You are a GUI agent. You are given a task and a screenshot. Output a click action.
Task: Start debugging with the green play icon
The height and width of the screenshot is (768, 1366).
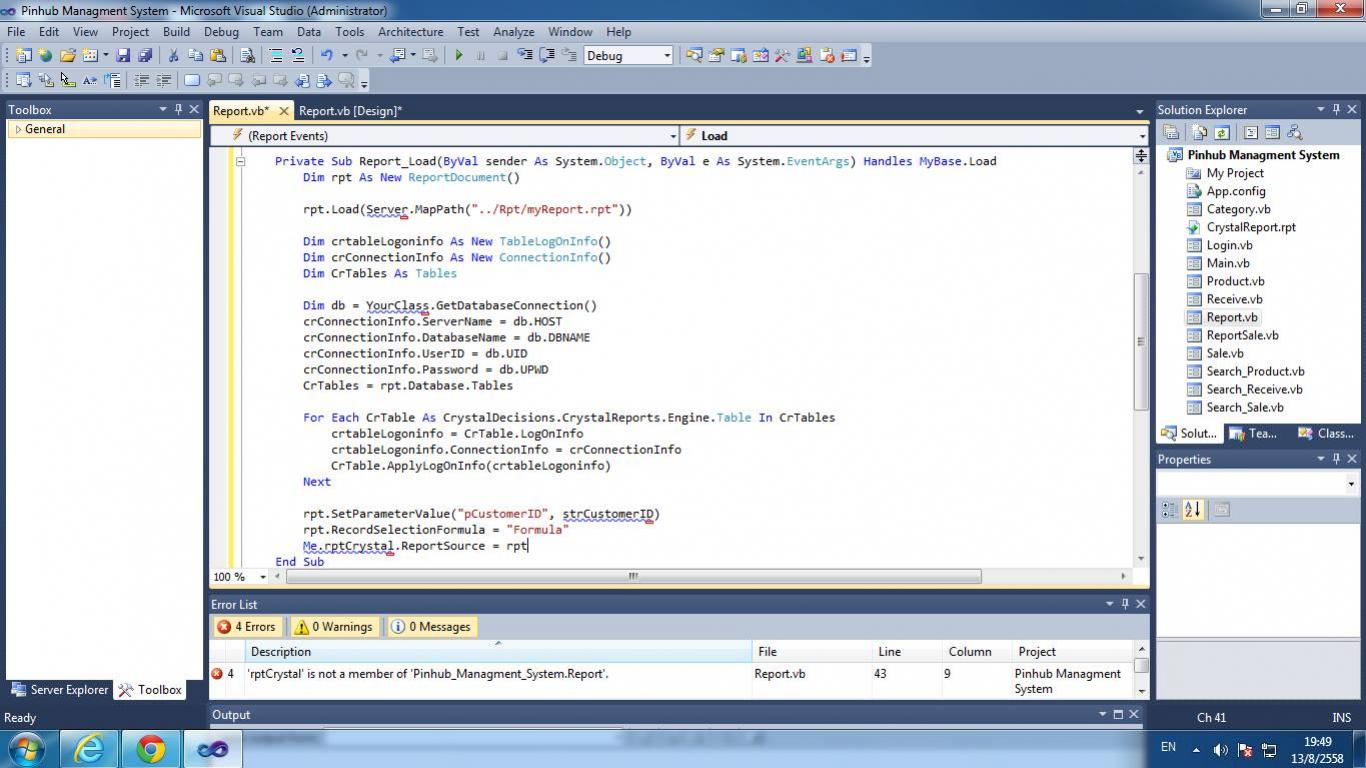459,56
